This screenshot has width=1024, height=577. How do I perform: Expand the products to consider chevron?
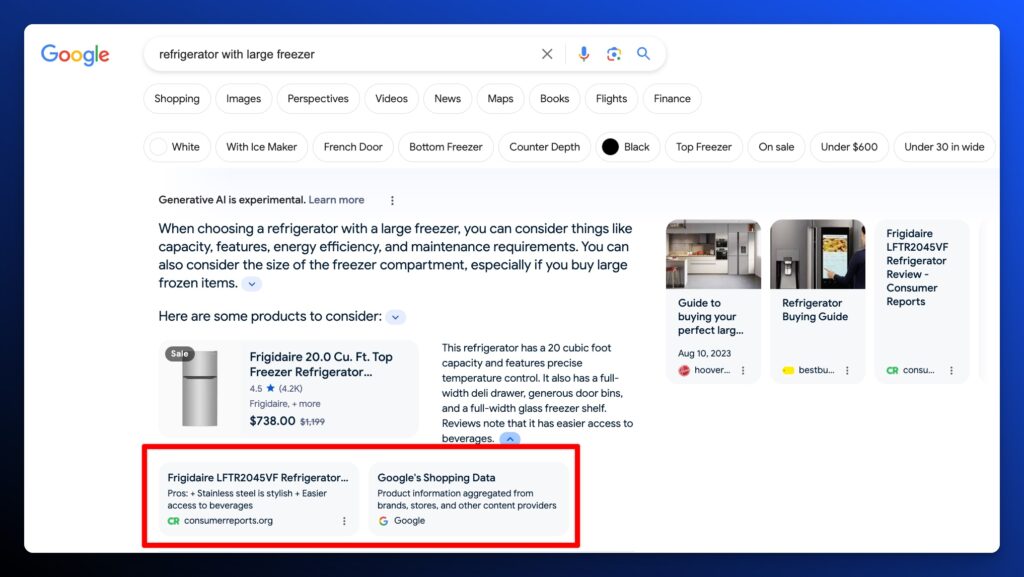396,317
